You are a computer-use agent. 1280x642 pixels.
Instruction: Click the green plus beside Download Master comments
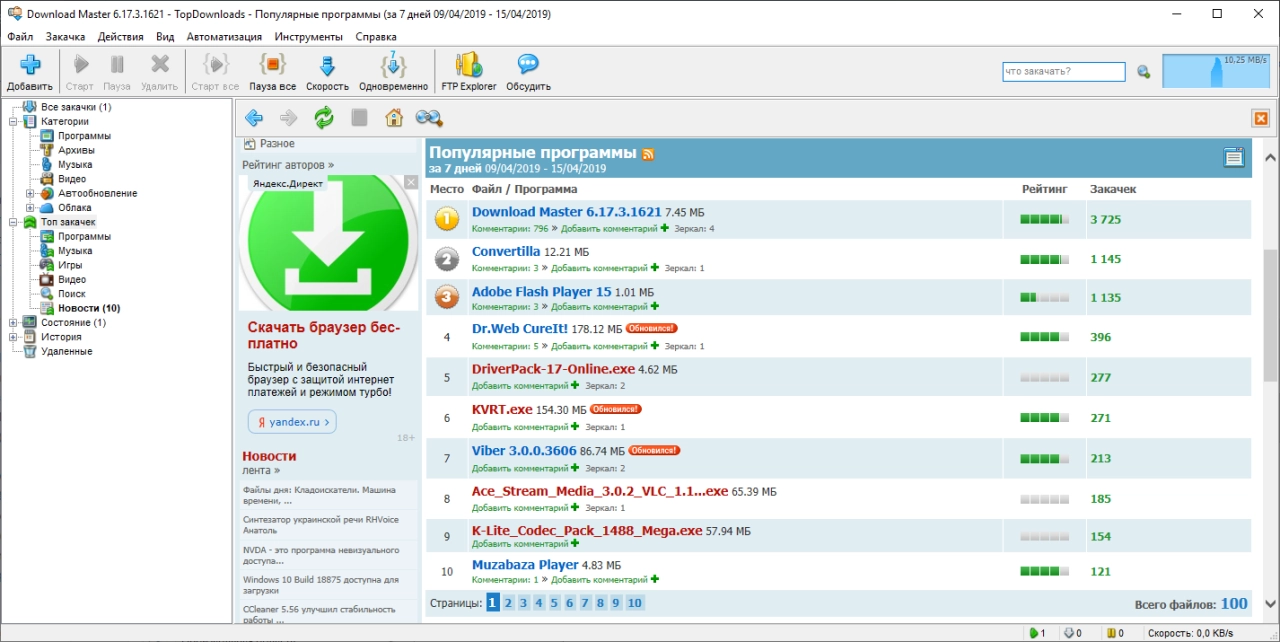(x=664, y=229)
